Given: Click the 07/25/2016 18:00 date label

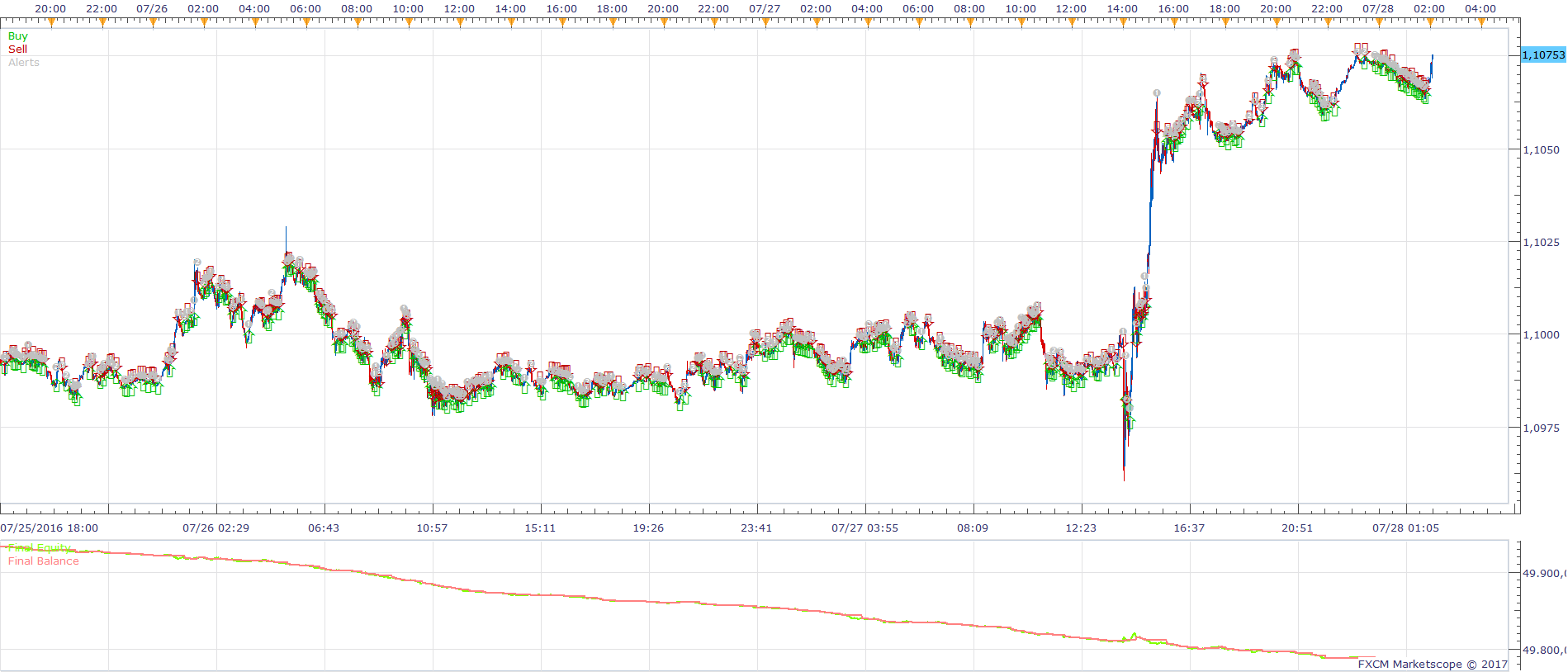Looking at the screenshot, I should (x=49, y=528).
